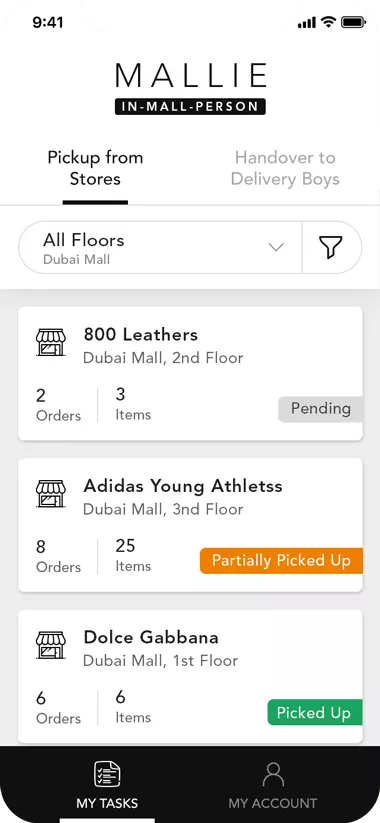
Task: Open the filter funnel icon
Action: click(x=331, y=247)
